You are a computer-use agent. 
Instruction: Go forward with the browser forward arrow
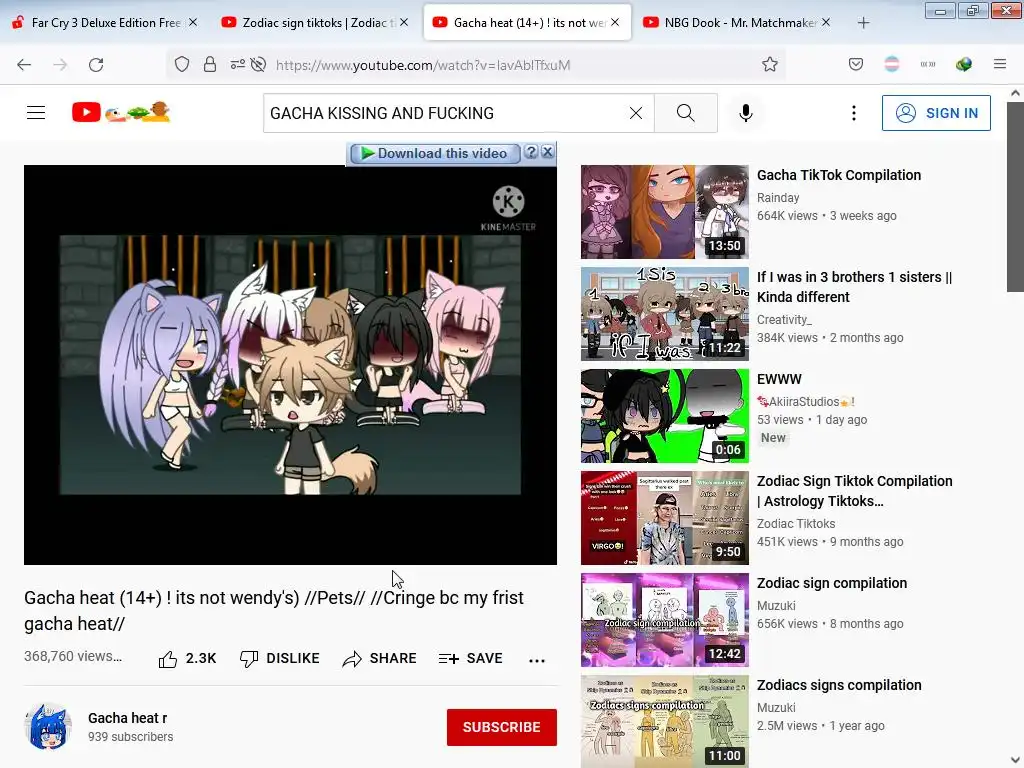60,65
